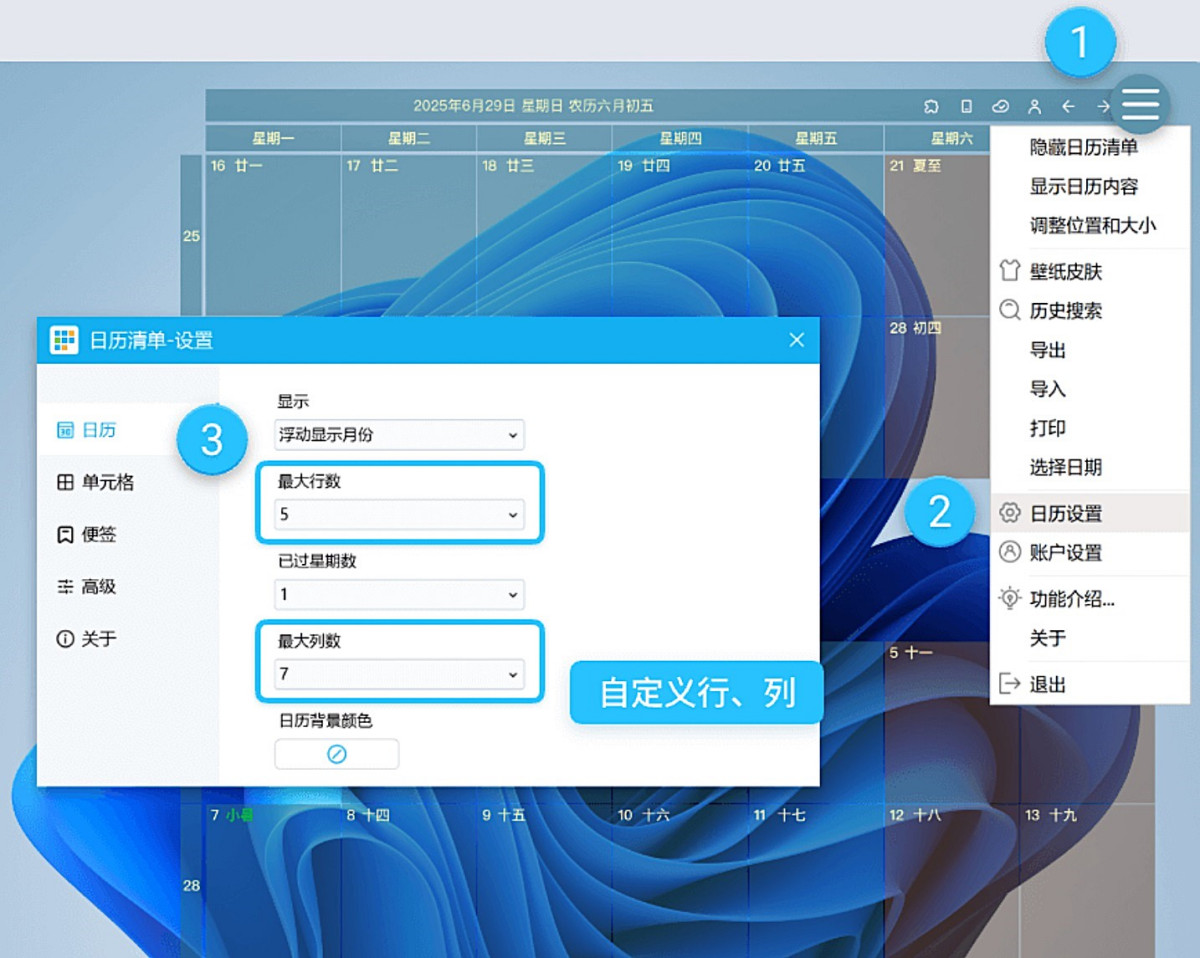This screenshot has width=1200, height=958.
Task: Click the skin/theme icon on the calendar toolbar
Action: pos(930,105)
